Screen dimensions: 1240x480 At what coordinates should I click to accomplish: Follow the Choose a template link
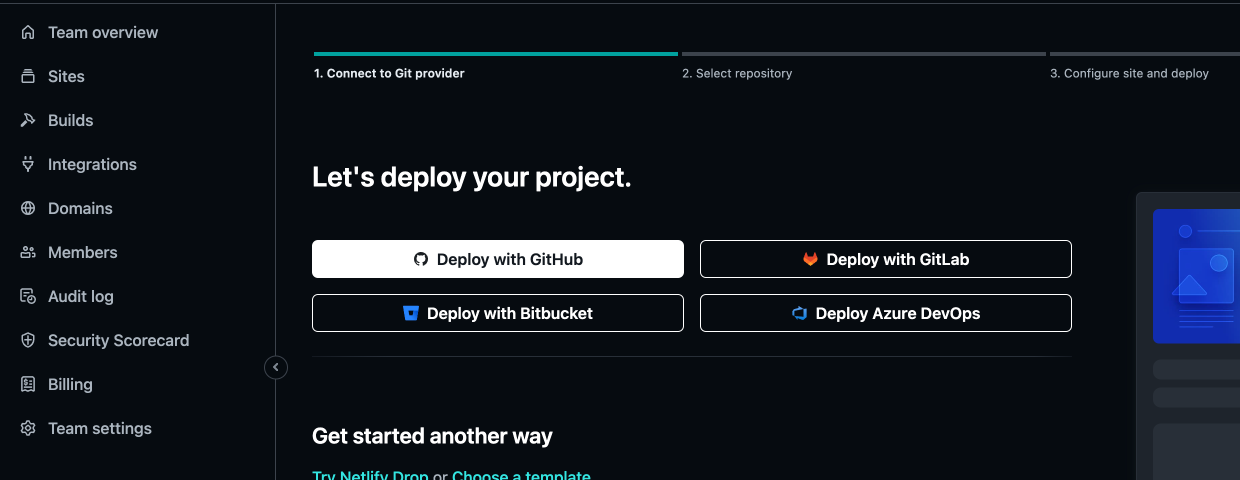click(521, 475)
